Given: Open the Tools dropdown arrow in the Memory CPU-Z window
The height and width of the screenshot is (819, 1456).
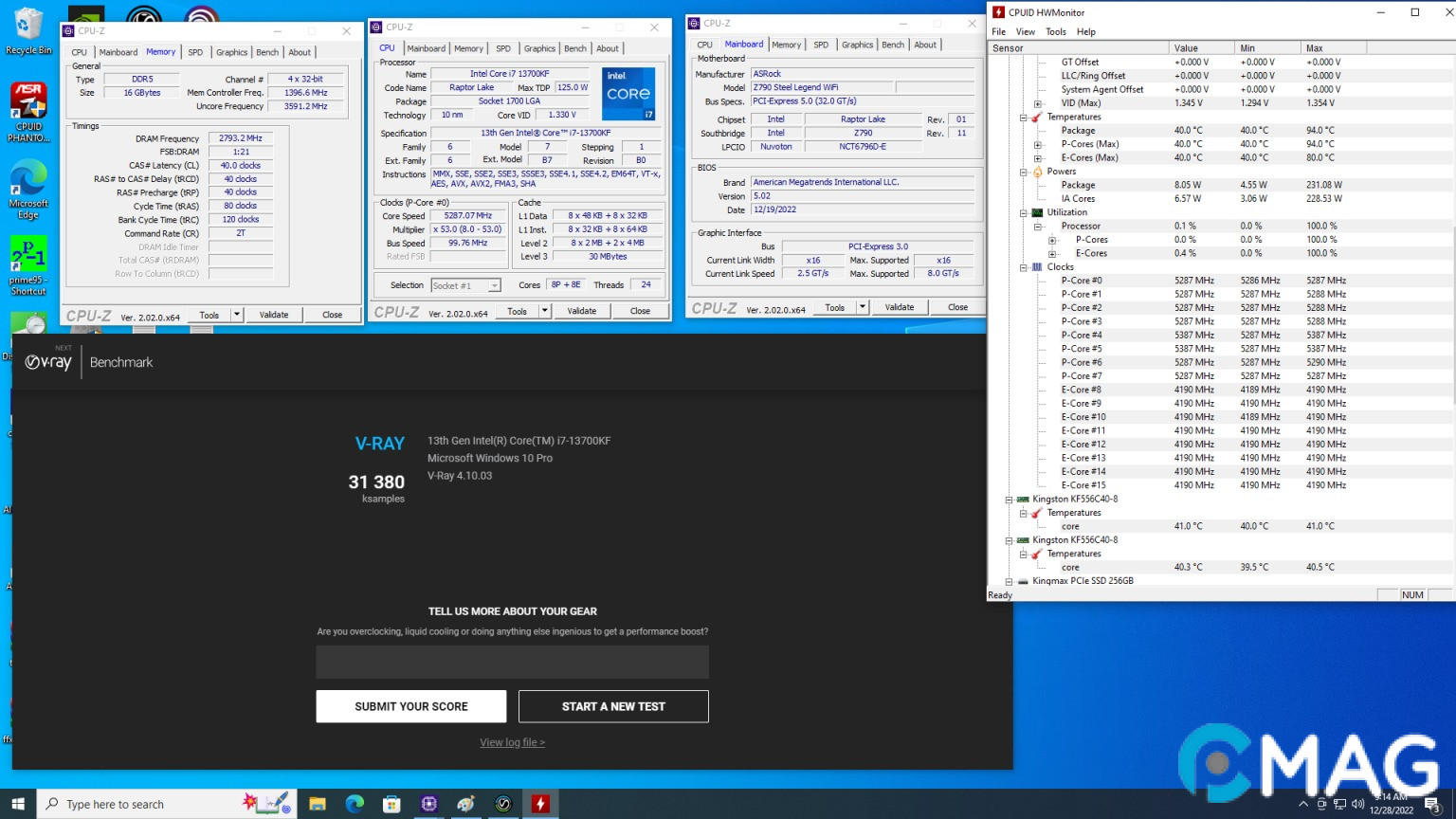Looking at the screenshot, I should [x=236, y=315].
